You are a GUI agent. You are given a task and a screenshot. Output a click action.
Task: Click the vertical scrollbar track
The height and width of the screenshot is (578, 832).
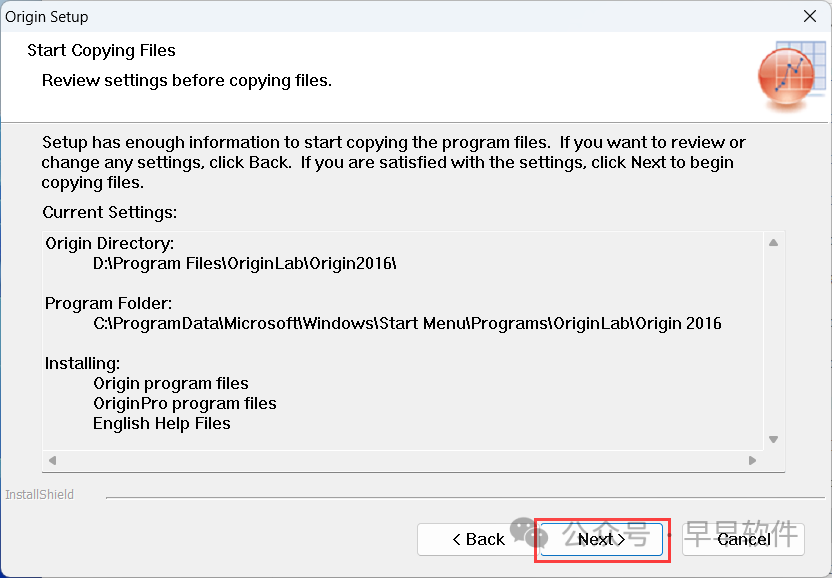click(773, 340)
